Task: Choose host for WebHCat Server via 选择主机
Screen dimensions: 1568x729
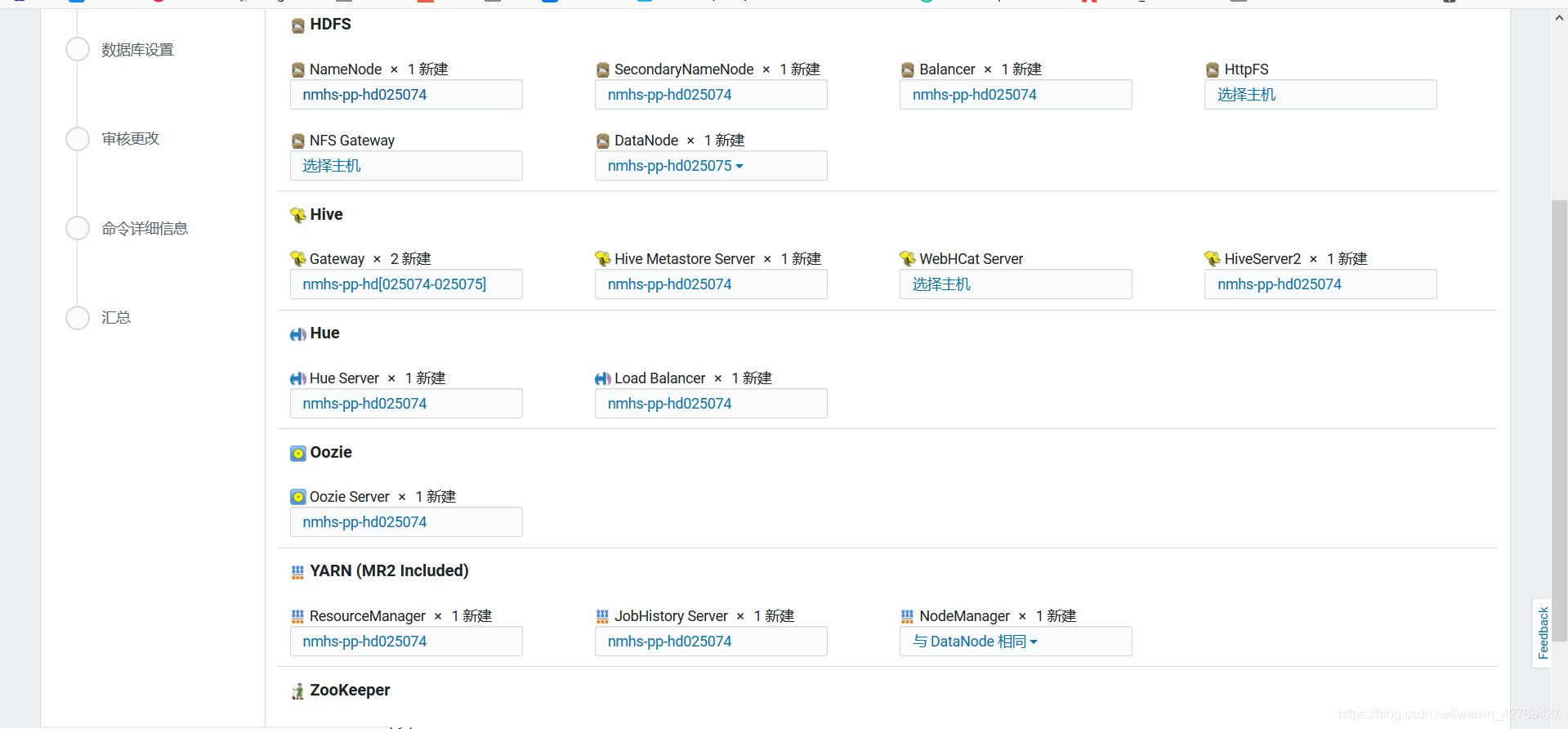Action: [941, 284]
